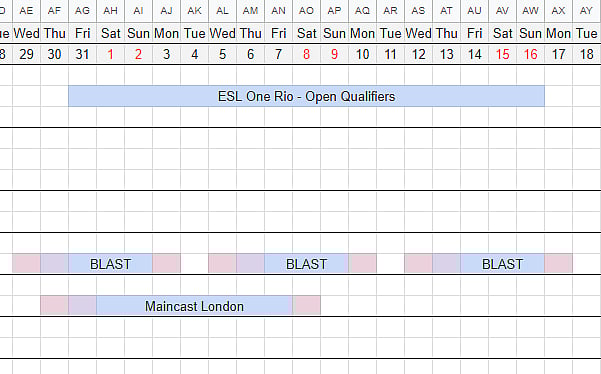Click the Sat cell above date 15
This screenshot has height=374, width=601.
pyautogui.click(x=502, y=33)
